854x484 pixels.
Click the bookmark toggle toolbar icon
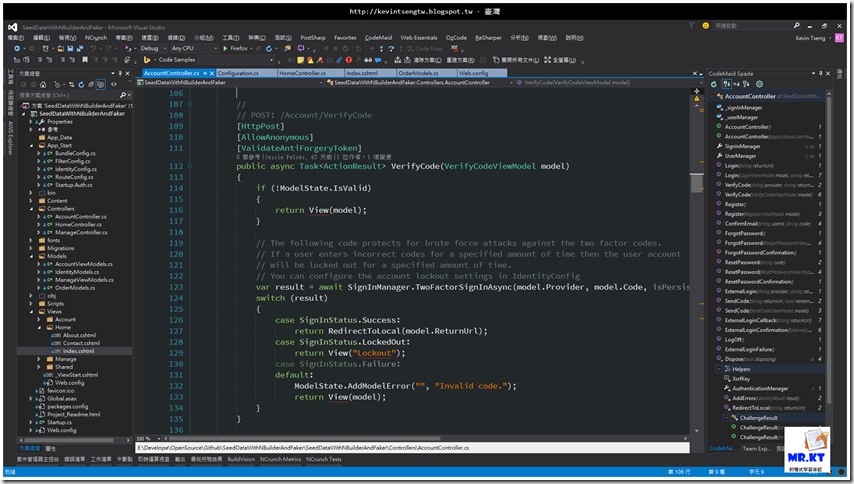[85, 60]
